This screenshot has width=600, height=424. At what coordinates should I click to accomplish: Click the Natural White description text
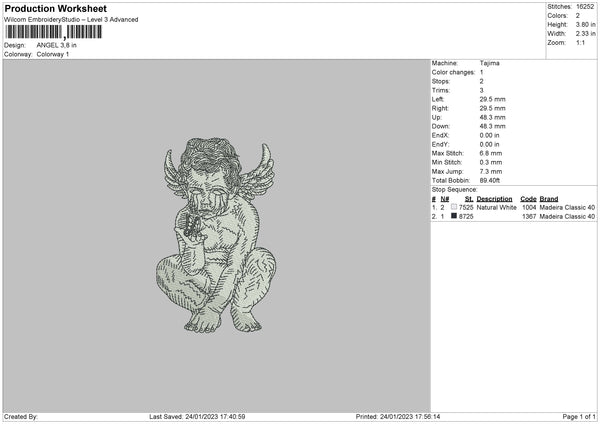coord(497,208)
